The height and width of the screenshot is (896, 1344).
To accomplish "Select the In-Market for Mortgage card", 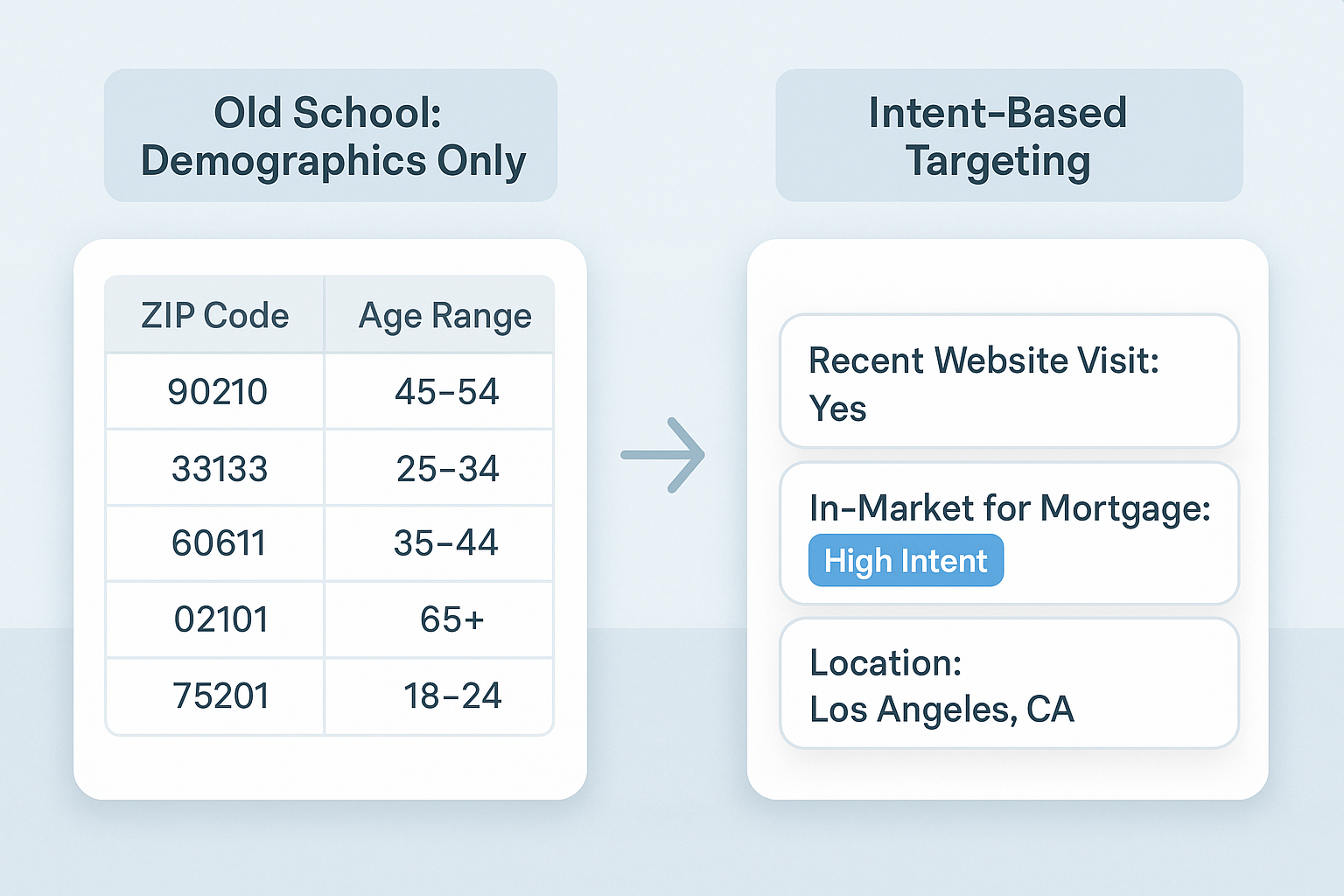I will [x=1009, y=534].
